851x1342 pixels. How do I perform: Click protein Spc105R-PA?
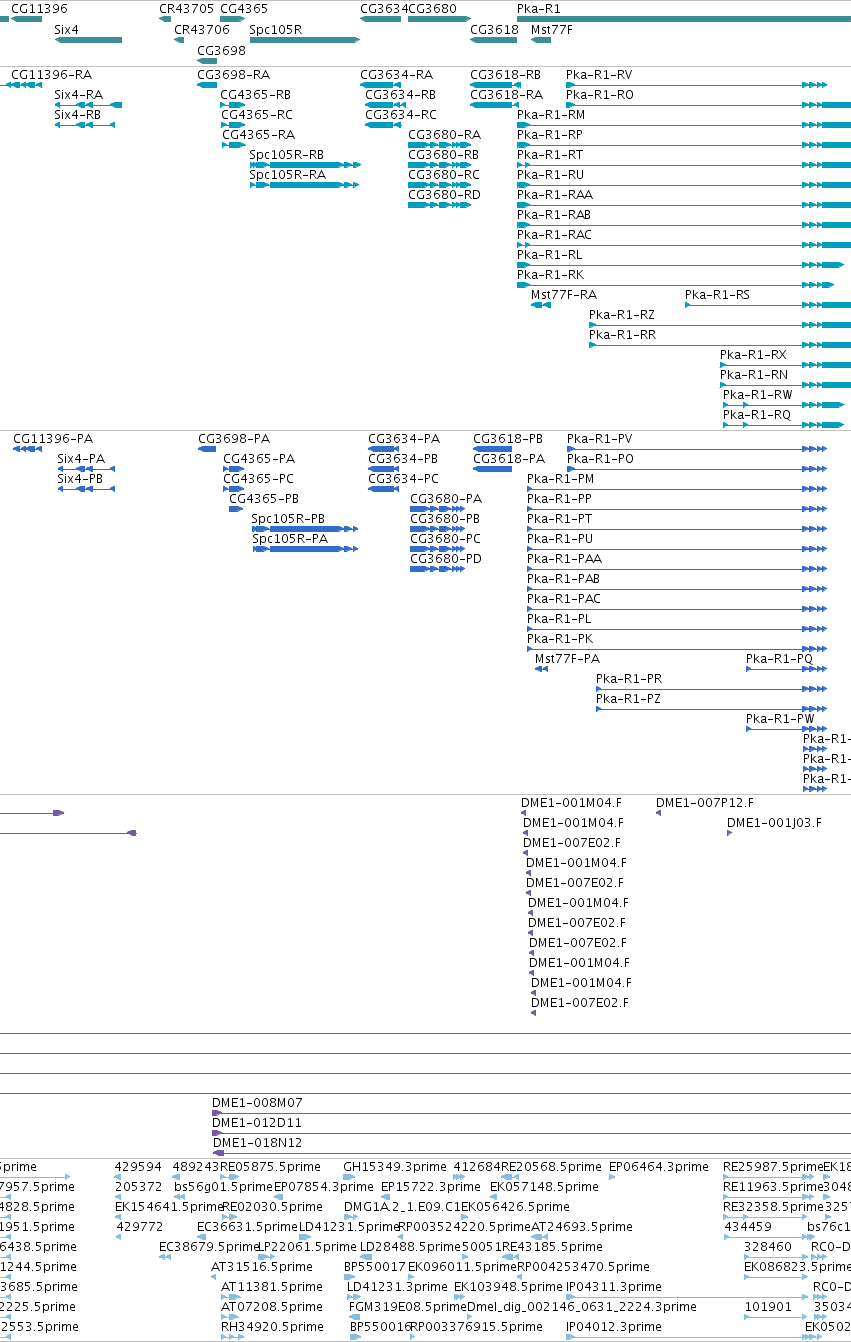[290, 539]
